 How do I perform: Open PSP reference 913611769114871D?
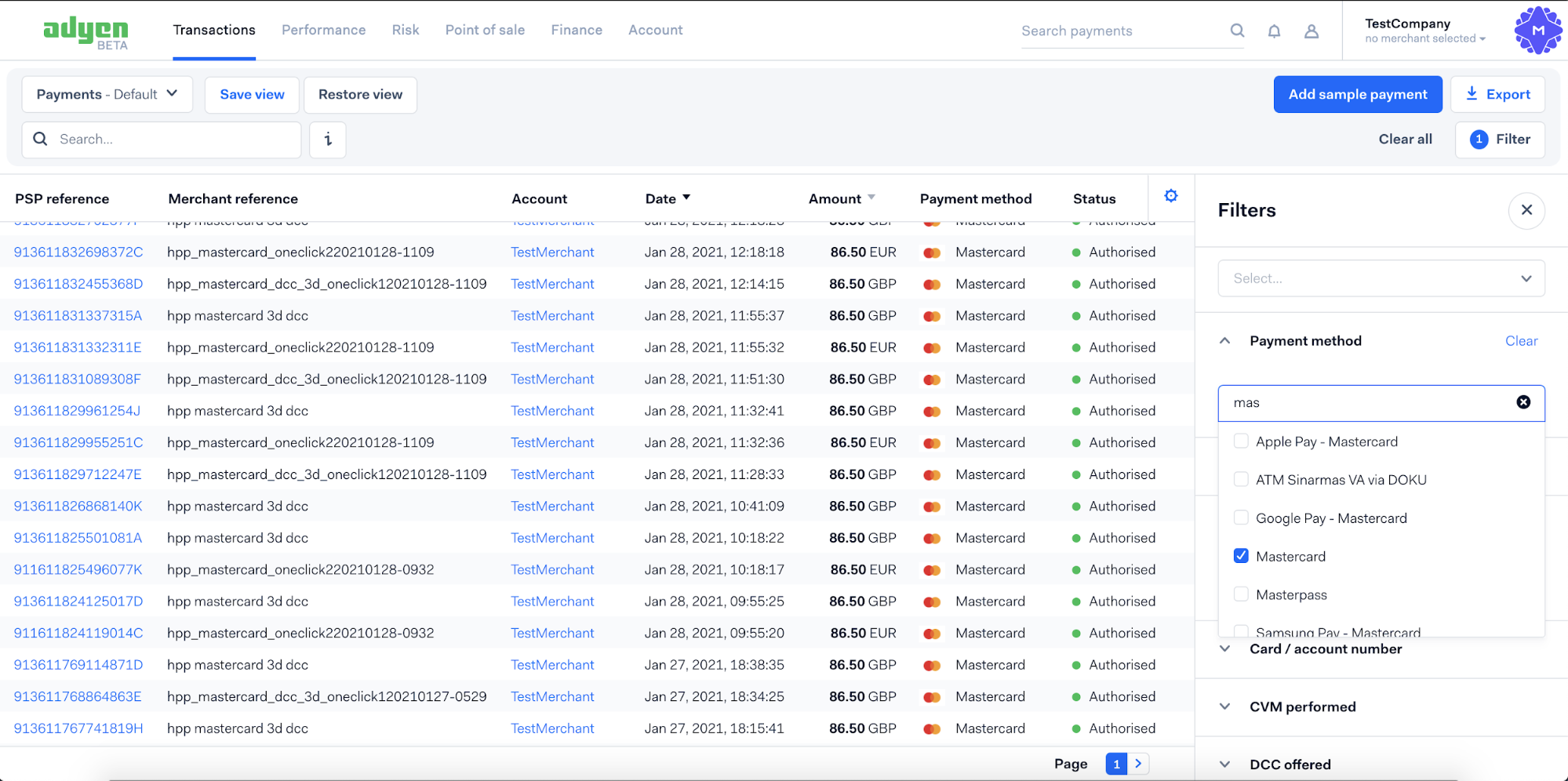(x=78, y=665)
